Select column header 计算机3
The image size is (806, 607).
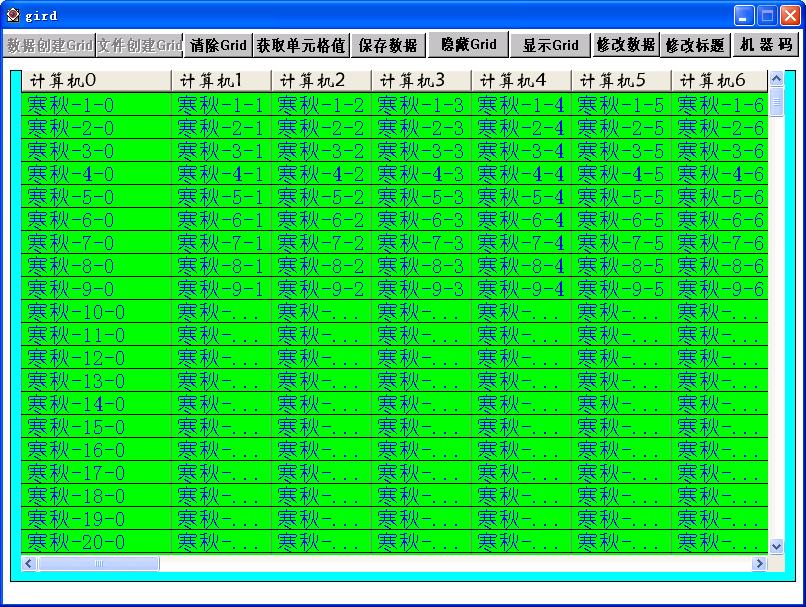[x=421, y=81]
